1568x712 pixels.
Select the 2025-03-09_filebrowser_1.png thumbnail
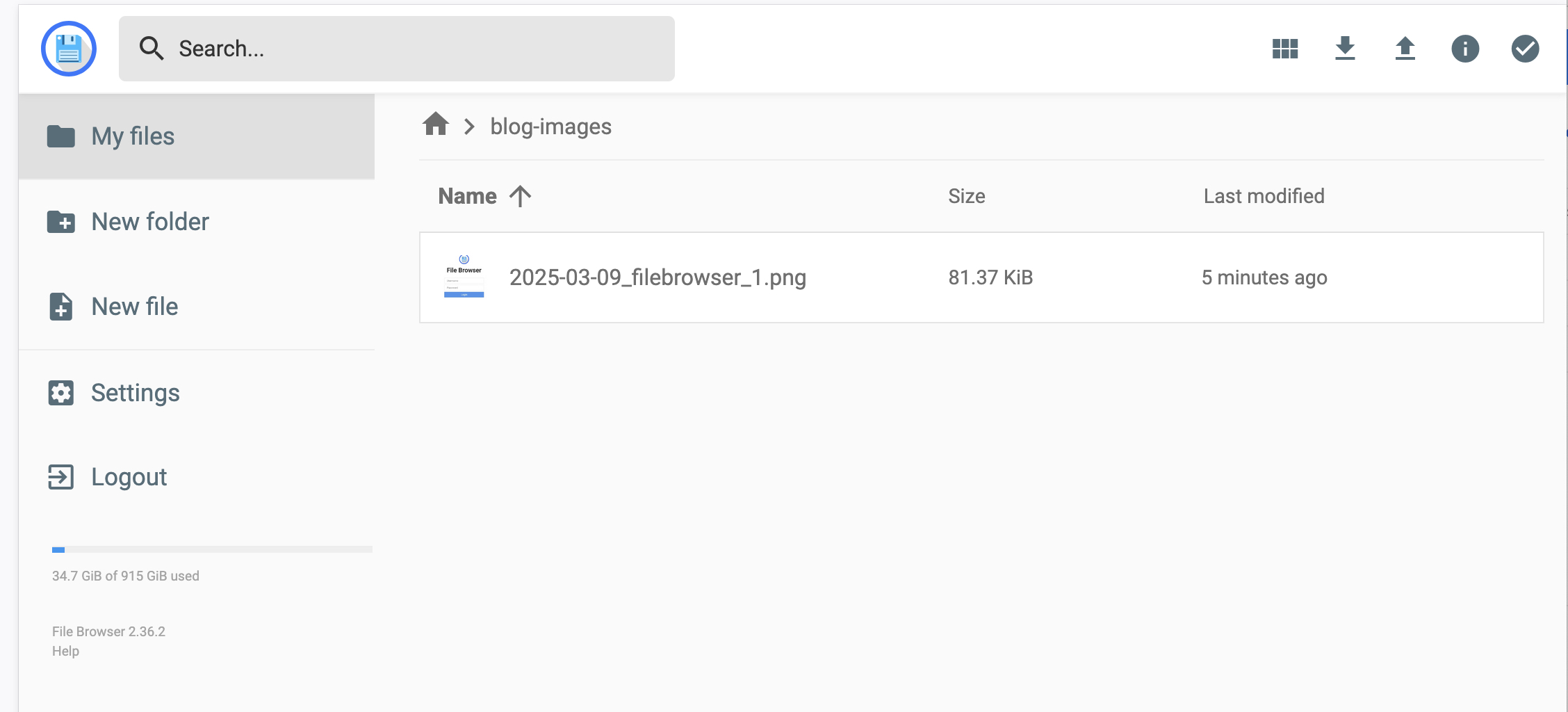click(464, 277)
